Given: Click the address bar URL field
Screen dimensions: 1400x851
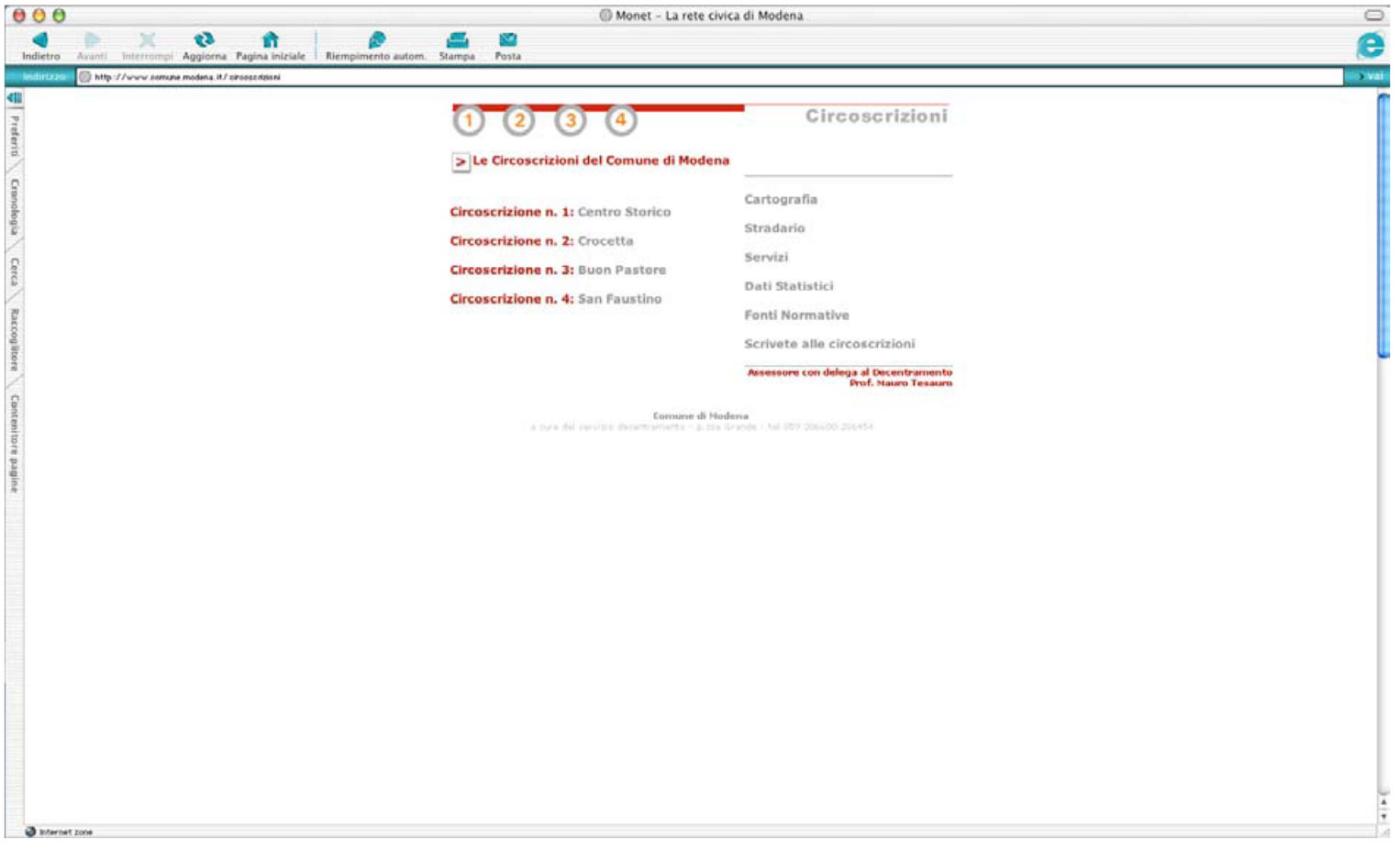Looking at the screenshot, I should click(x=642, y=77).
